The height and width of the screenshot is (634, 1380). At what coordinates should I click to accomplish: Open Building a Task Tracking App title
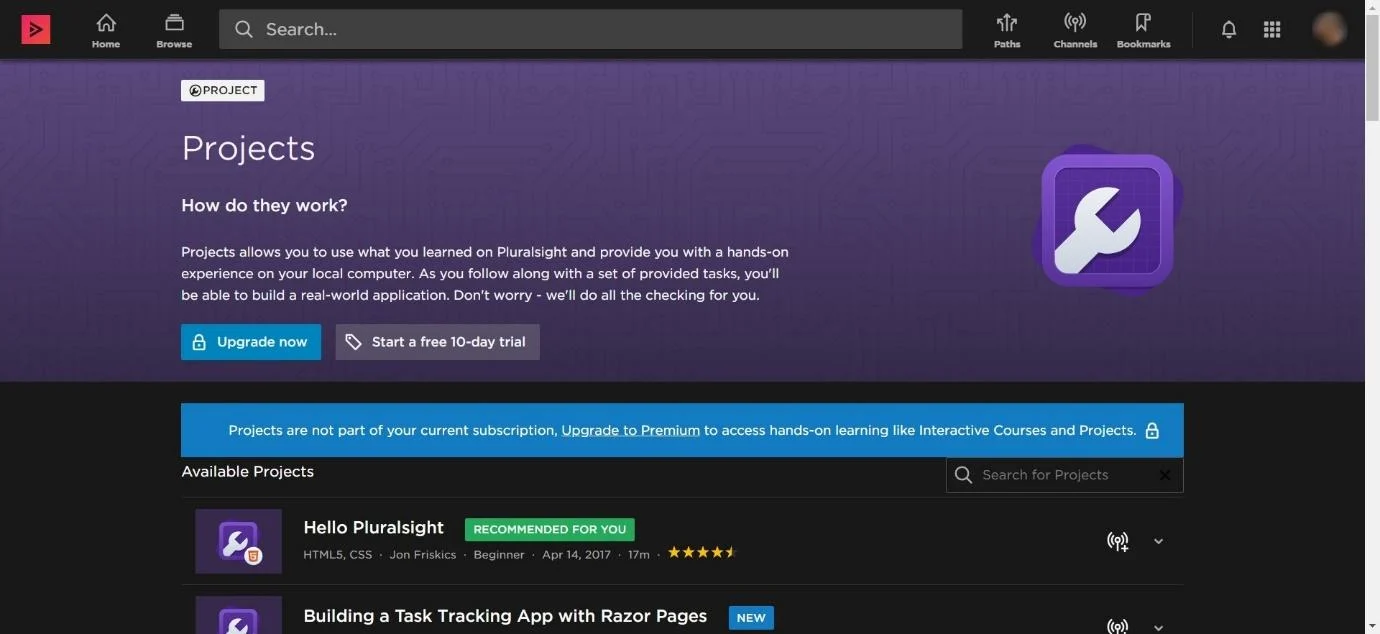tap(505, 616)
